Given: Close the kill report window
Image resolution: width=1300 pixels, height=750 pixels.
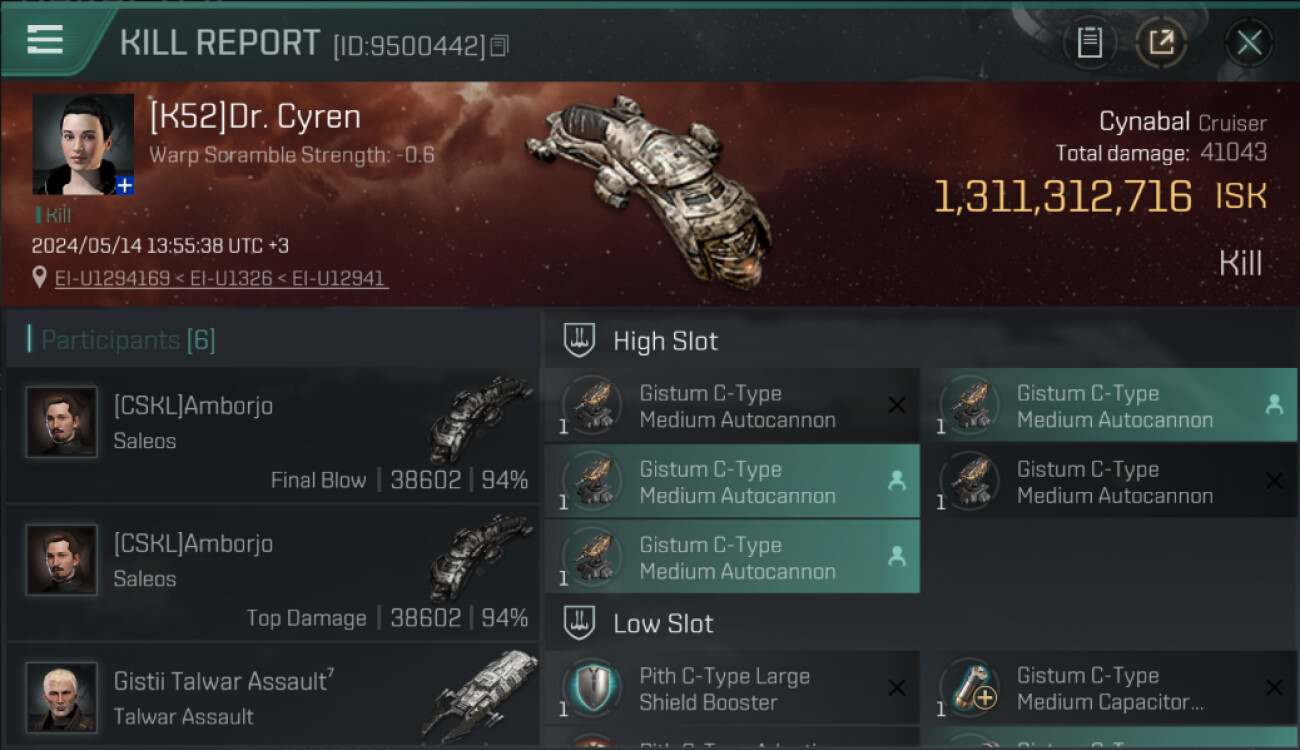Looking at the screenshot, I should (x=1248, y=42).
